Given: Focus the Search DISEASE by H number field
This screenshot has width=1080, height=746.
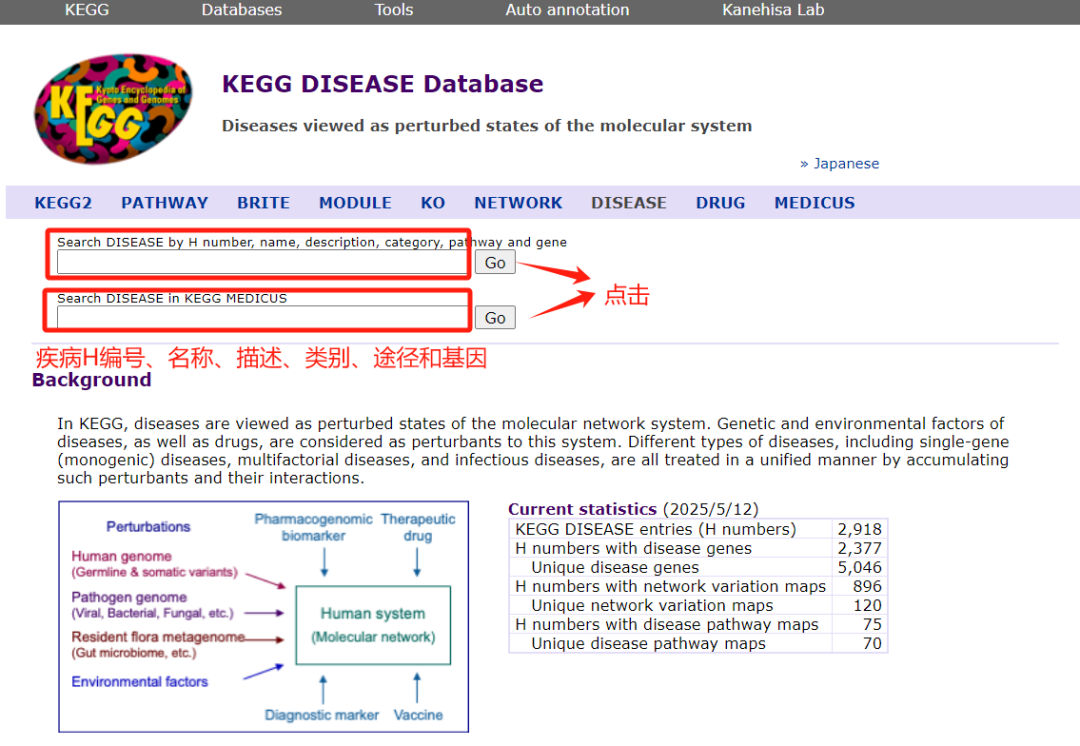Looking at the screenshot, I should (x=262, y=262).
